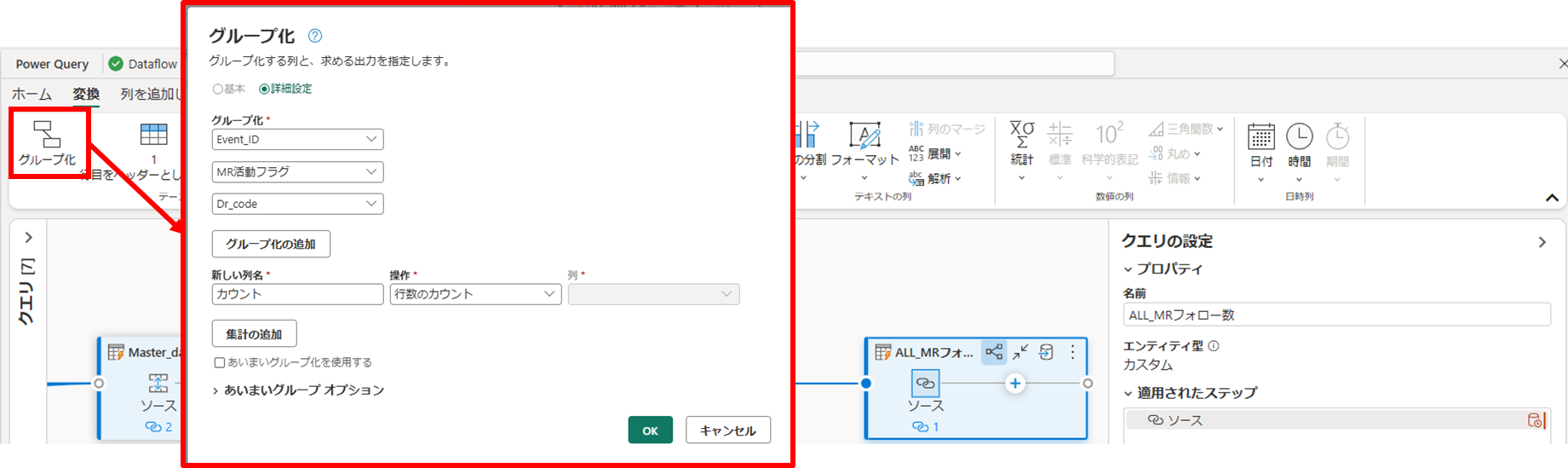Open the three-dot menu on ALL_MR node

click(1073, 352)
